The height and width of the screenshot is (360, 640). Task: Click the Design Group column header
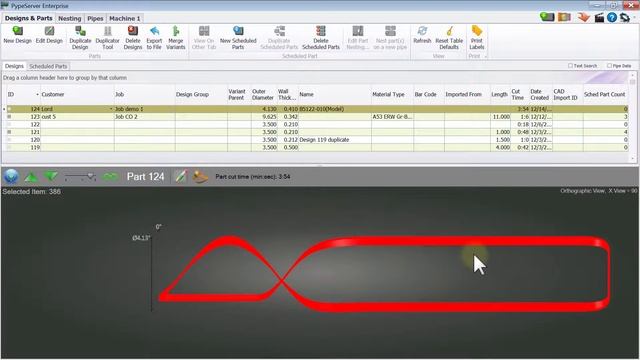pyautogui.click(x=201, y=94)
